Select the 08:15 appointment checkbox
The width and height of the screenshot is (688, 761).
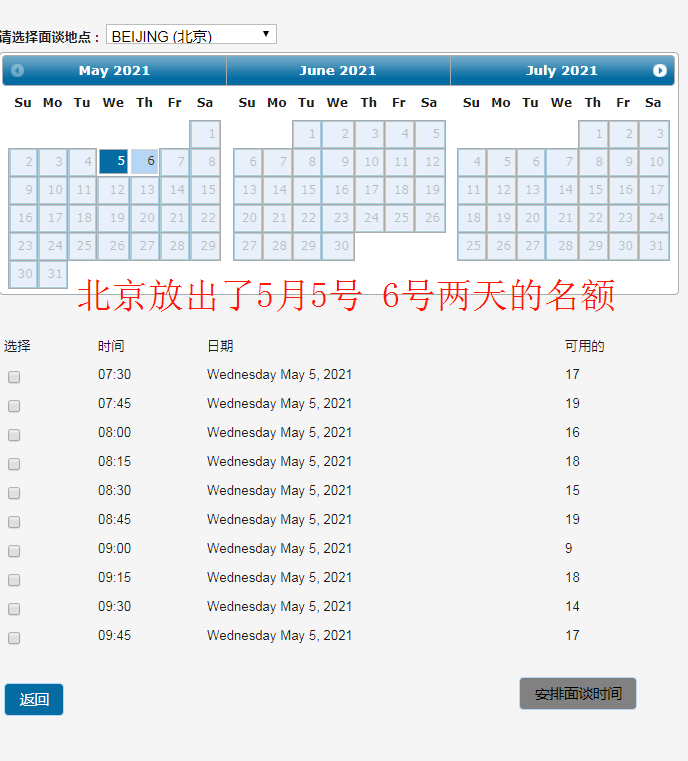click(14, 464)
